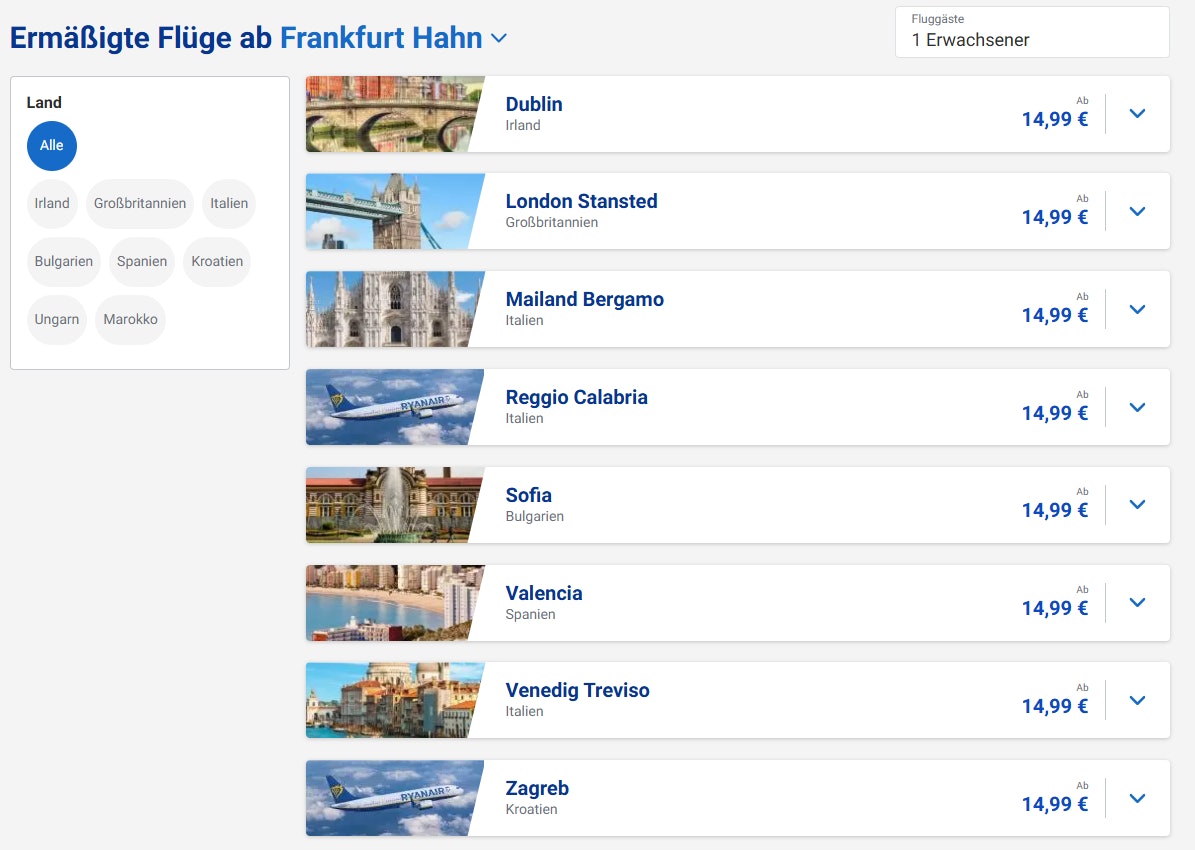
Task: Filter destinations by Großbritannien
Action: (x=140, y=204)
